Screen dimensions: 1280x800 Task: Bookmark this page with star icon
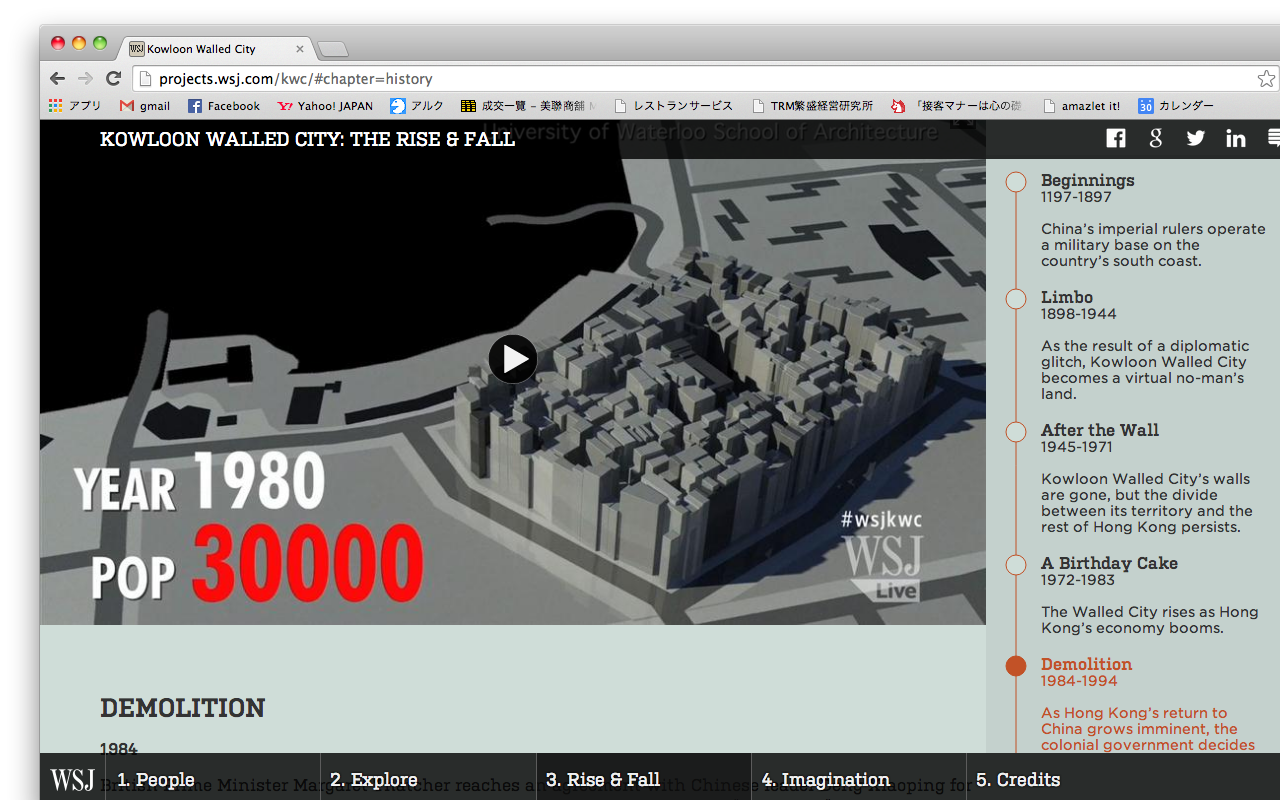click(1266, 78)
